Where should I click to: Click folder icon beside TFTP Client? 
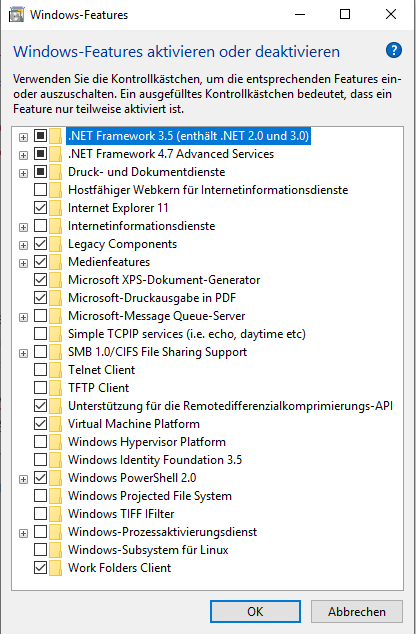tap(56, 388)
